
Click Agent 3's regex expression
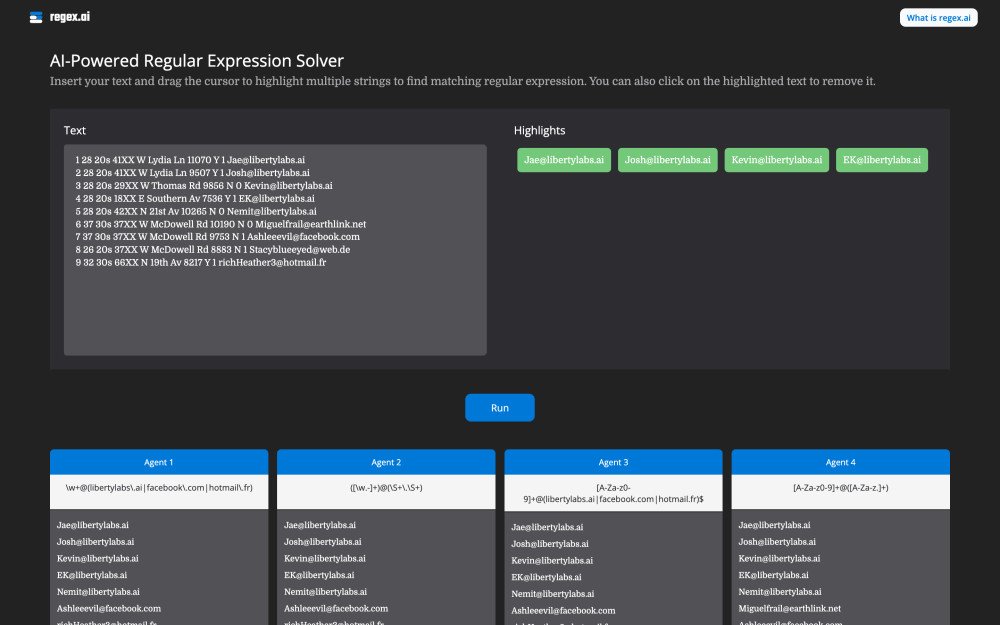click(613, 493)
